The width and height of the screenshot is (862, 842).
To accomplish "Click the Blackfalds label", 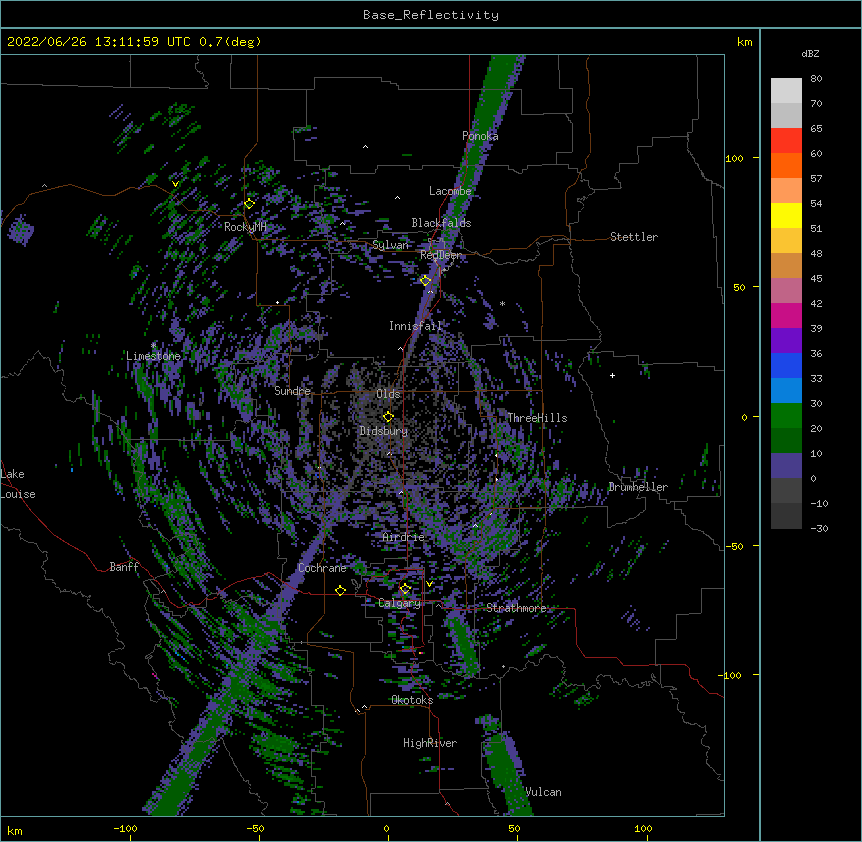I will 441,223.
